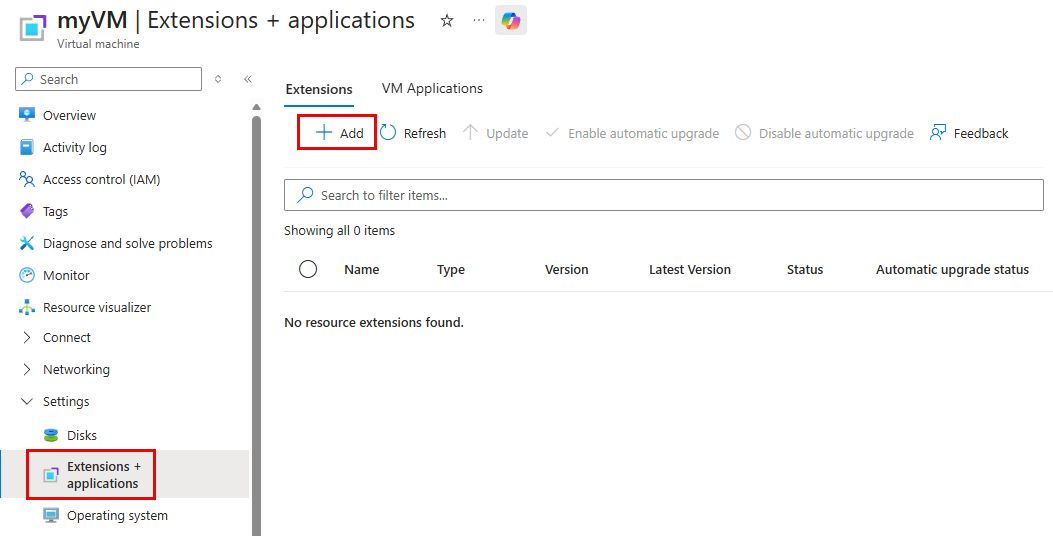
Task: Switch to the VM Applications tab
Action: [432, 89]
